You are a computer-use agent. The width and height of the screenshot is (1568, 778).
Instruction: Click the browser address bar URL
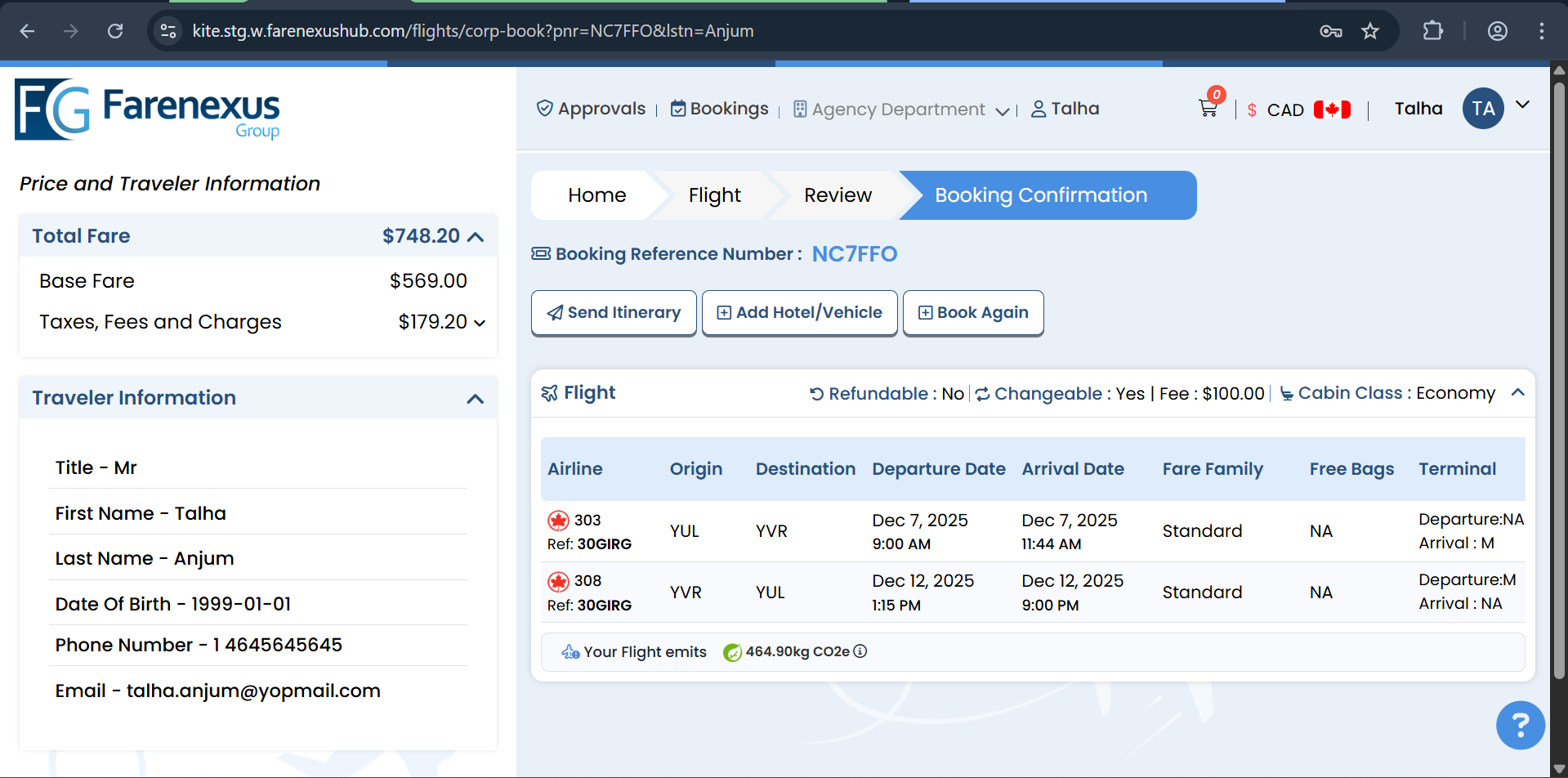472,31
